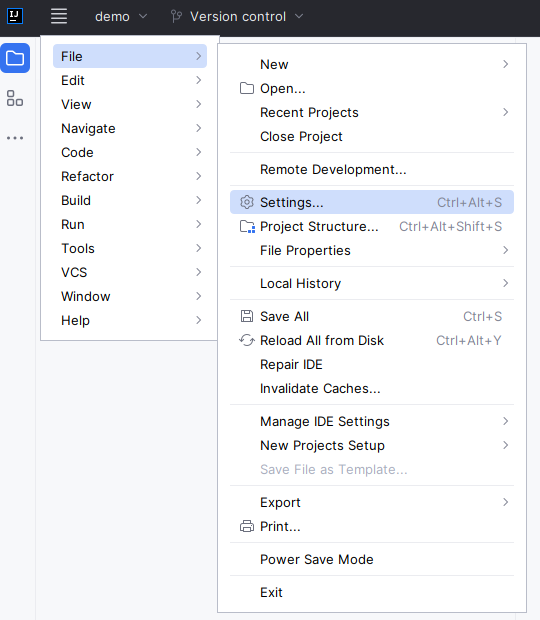Click the Project Structure folder icon
540x620 pixels.
point(247,227)
